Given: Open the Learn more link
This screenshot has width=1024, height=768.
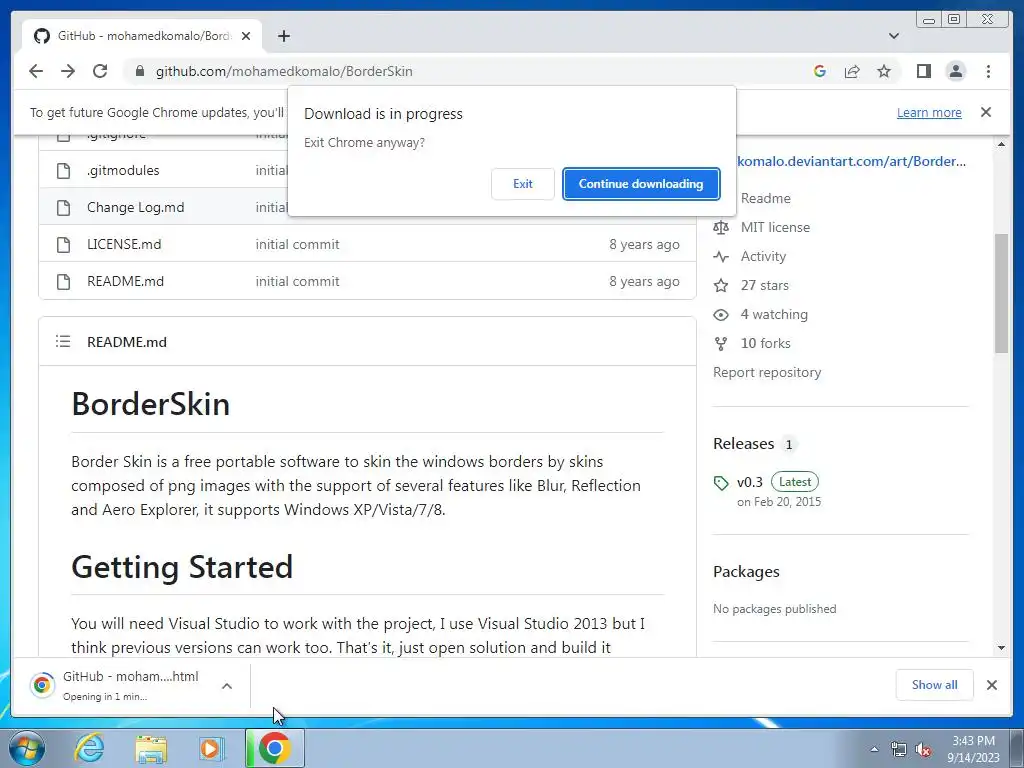Looking at the screenshot, I should [x=929, y=112].
